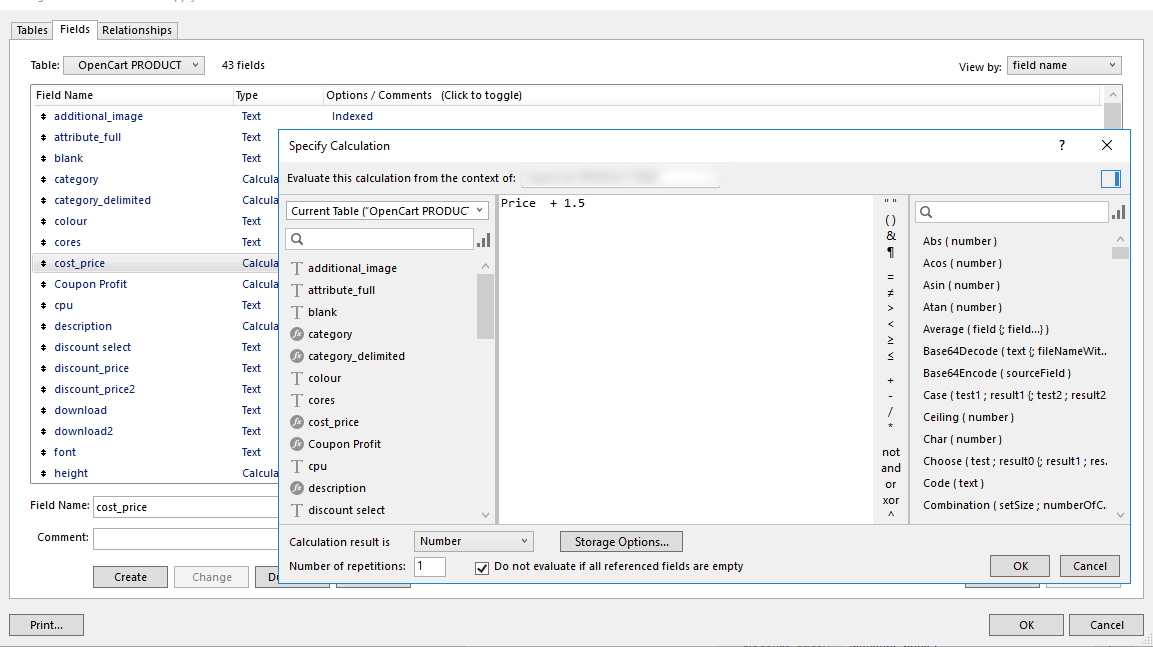Image resolution: width=1153 pixels, height=647 pixels.
Task: Click the Create field button
Action: 130,577
